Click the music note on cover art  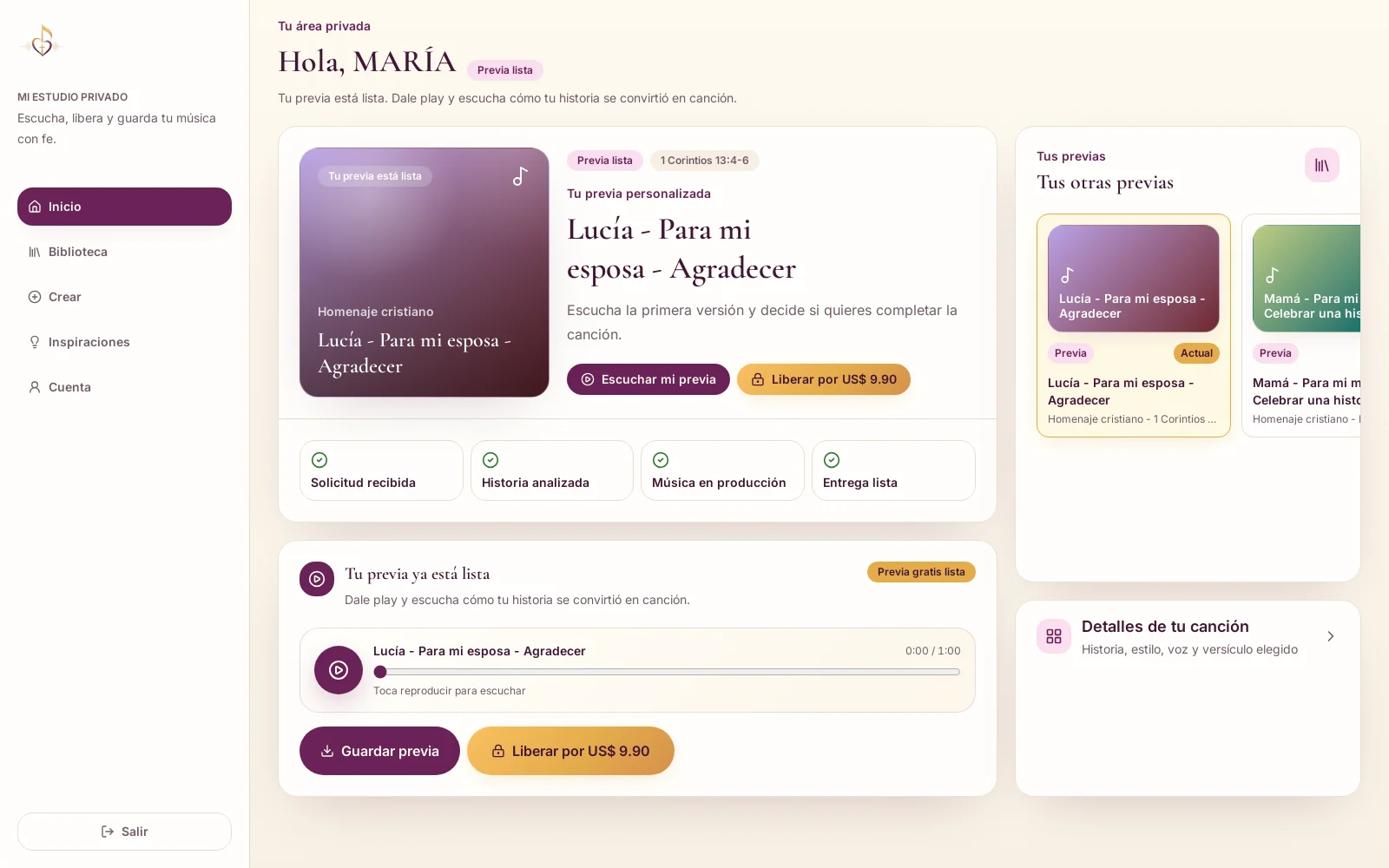pyautogui.click(x=520, y=176)
